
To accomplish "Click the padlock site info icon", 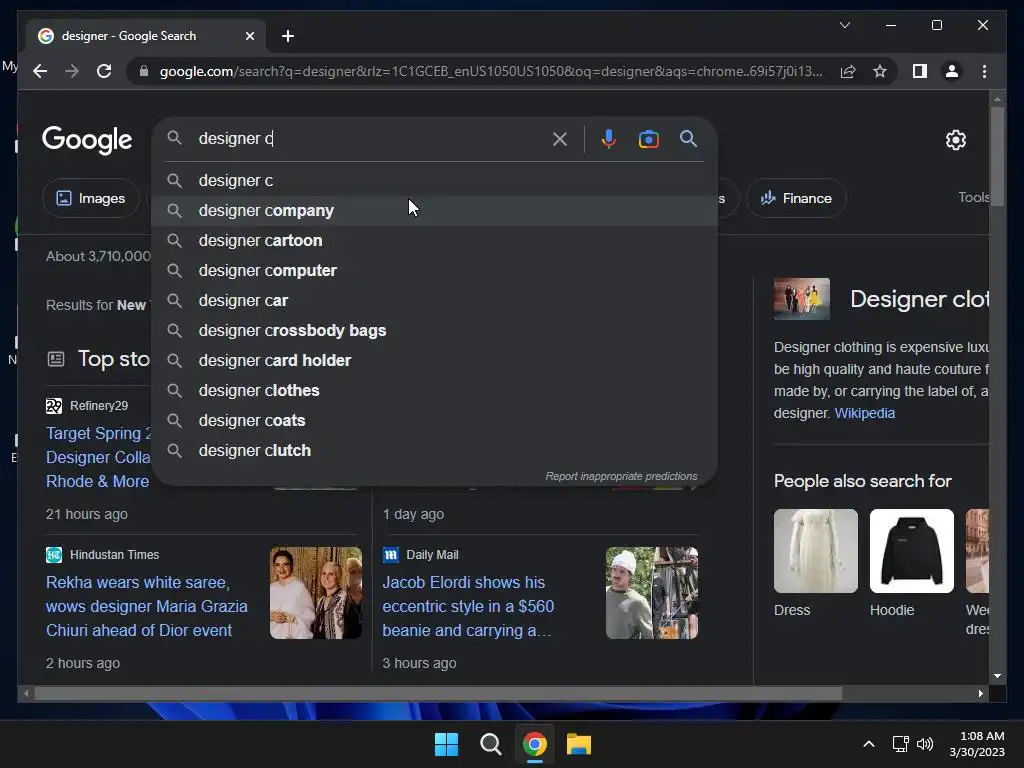I will [144, 71].
